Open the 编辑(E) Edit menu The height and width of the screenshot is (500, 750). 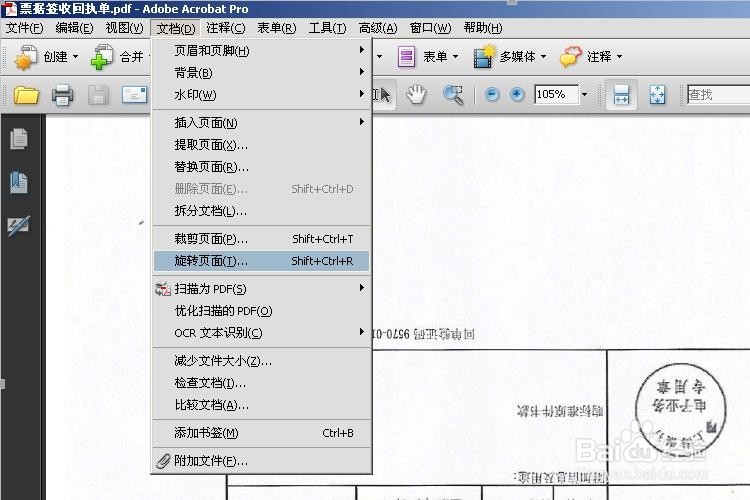pos(74,28)
